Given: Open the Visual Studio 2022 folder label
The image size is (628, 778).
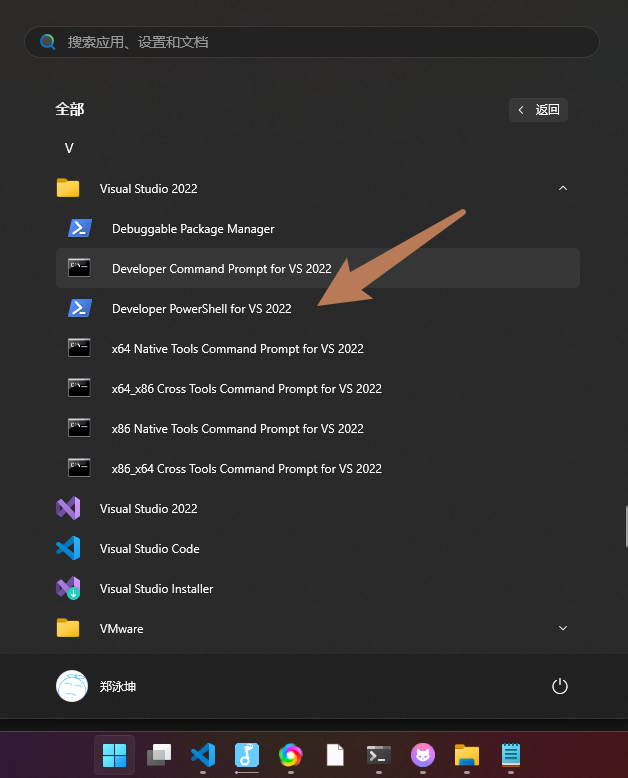Looking at the screenshot, I should coord(148,189).
